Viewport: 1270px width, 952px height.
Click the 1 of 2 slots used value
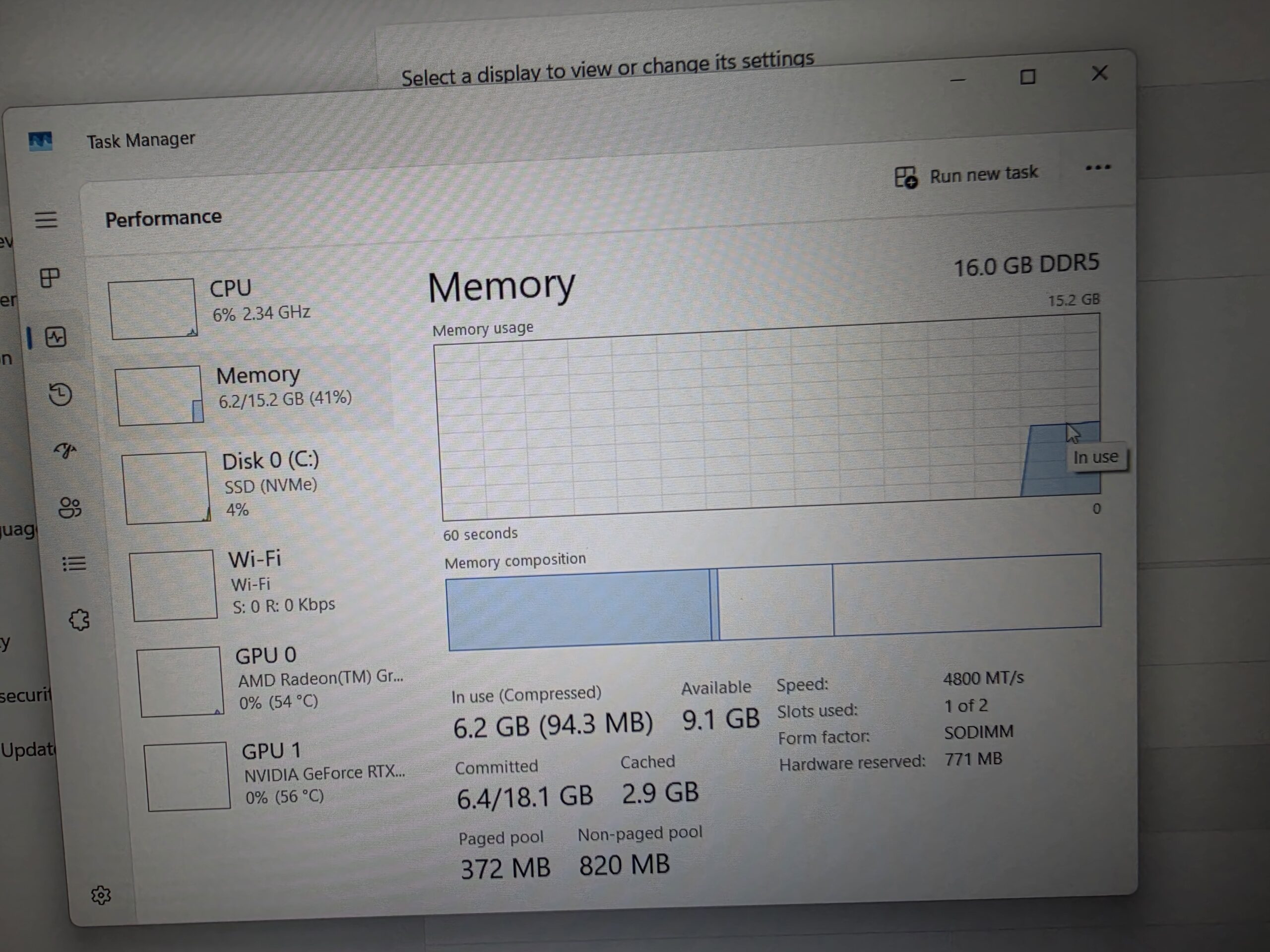[966, 705]
